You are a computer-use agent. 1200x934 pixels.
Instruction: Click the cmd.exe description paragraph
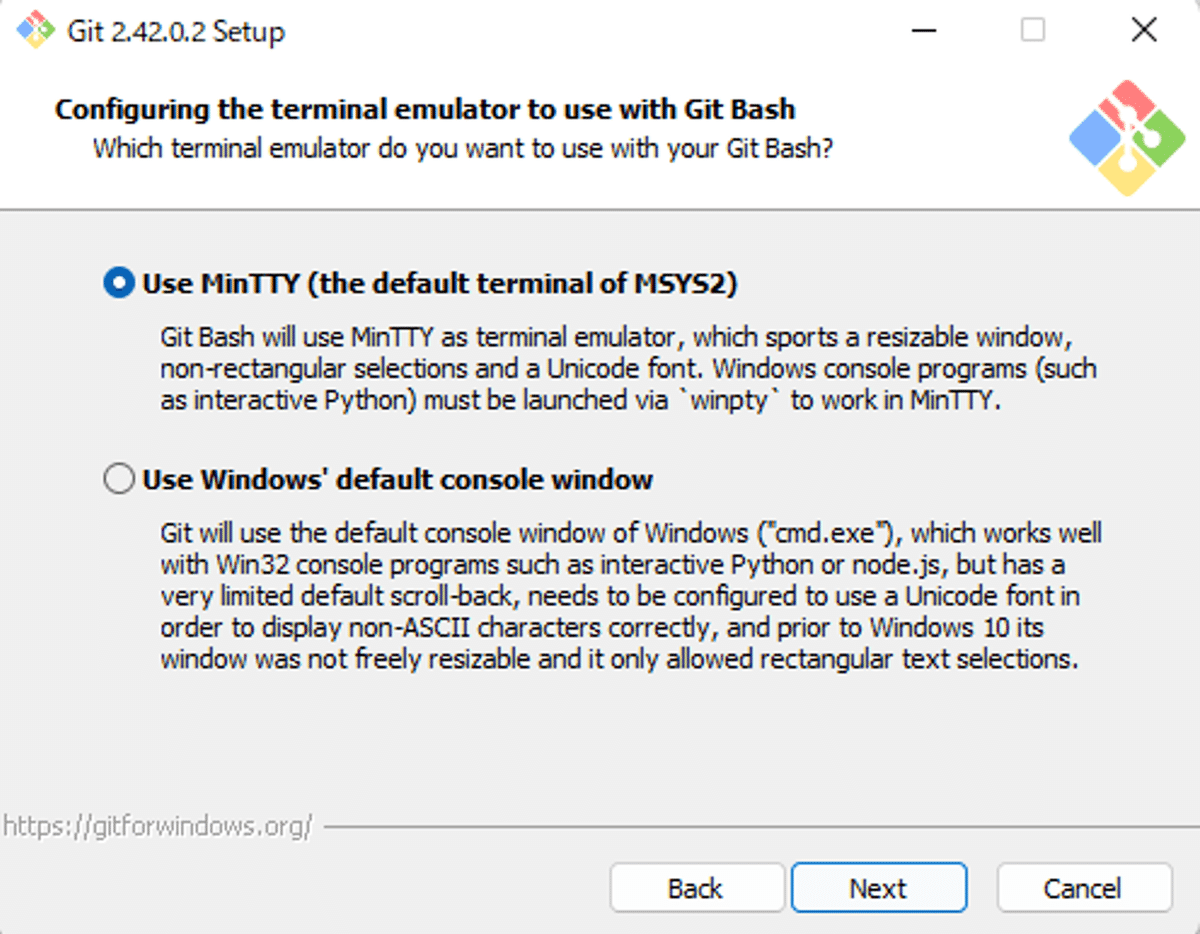point(631,596)
